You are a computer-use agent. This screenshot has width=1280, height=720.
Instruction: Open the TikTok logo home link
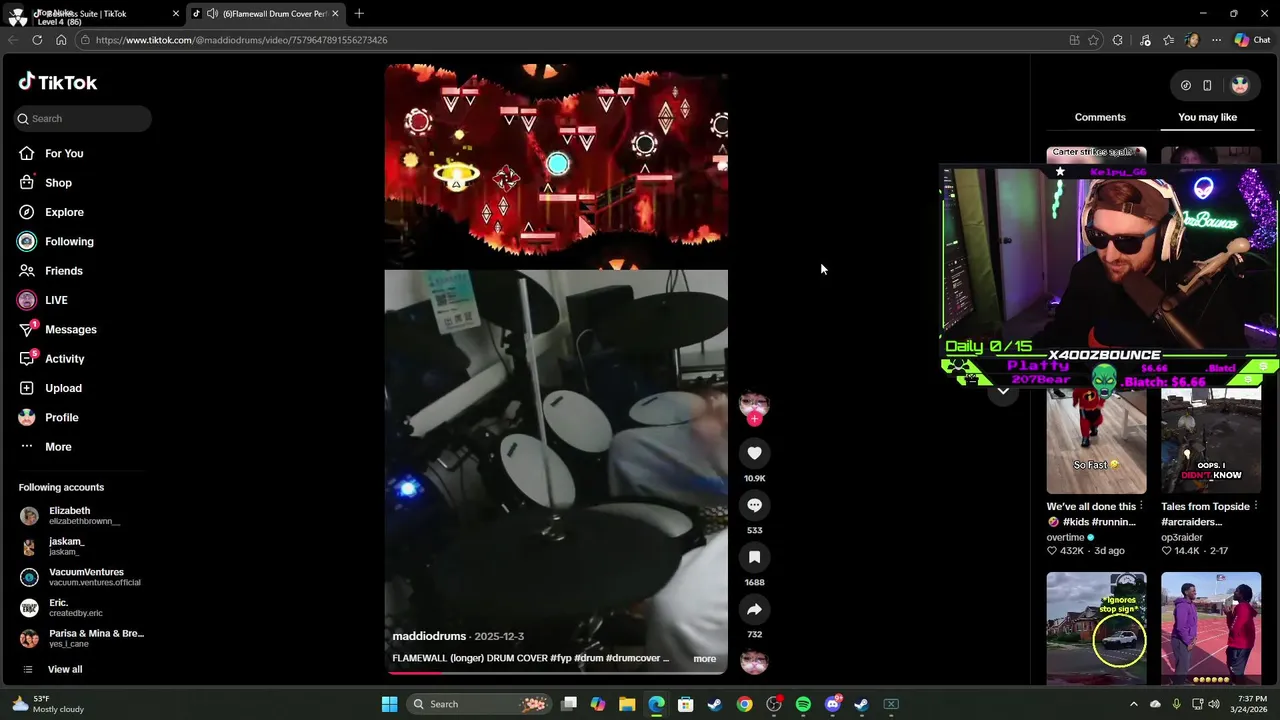[x=58, y=82]
